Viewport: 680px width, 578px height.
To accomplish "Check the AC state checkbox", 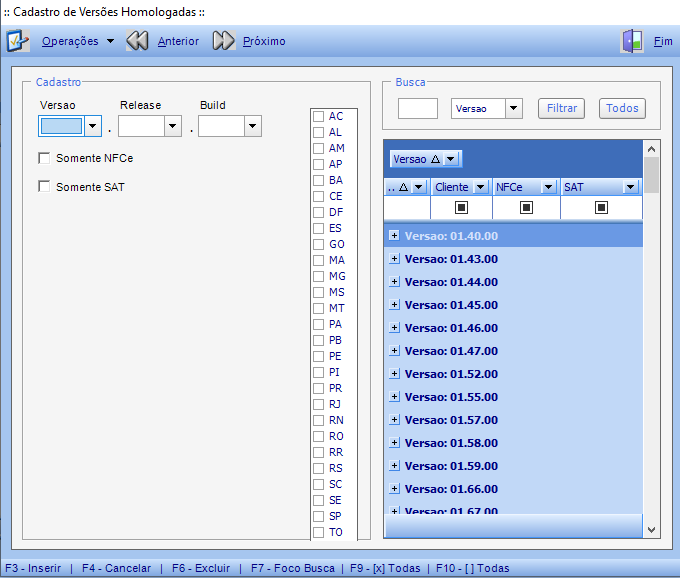I will tap(318, 117).
